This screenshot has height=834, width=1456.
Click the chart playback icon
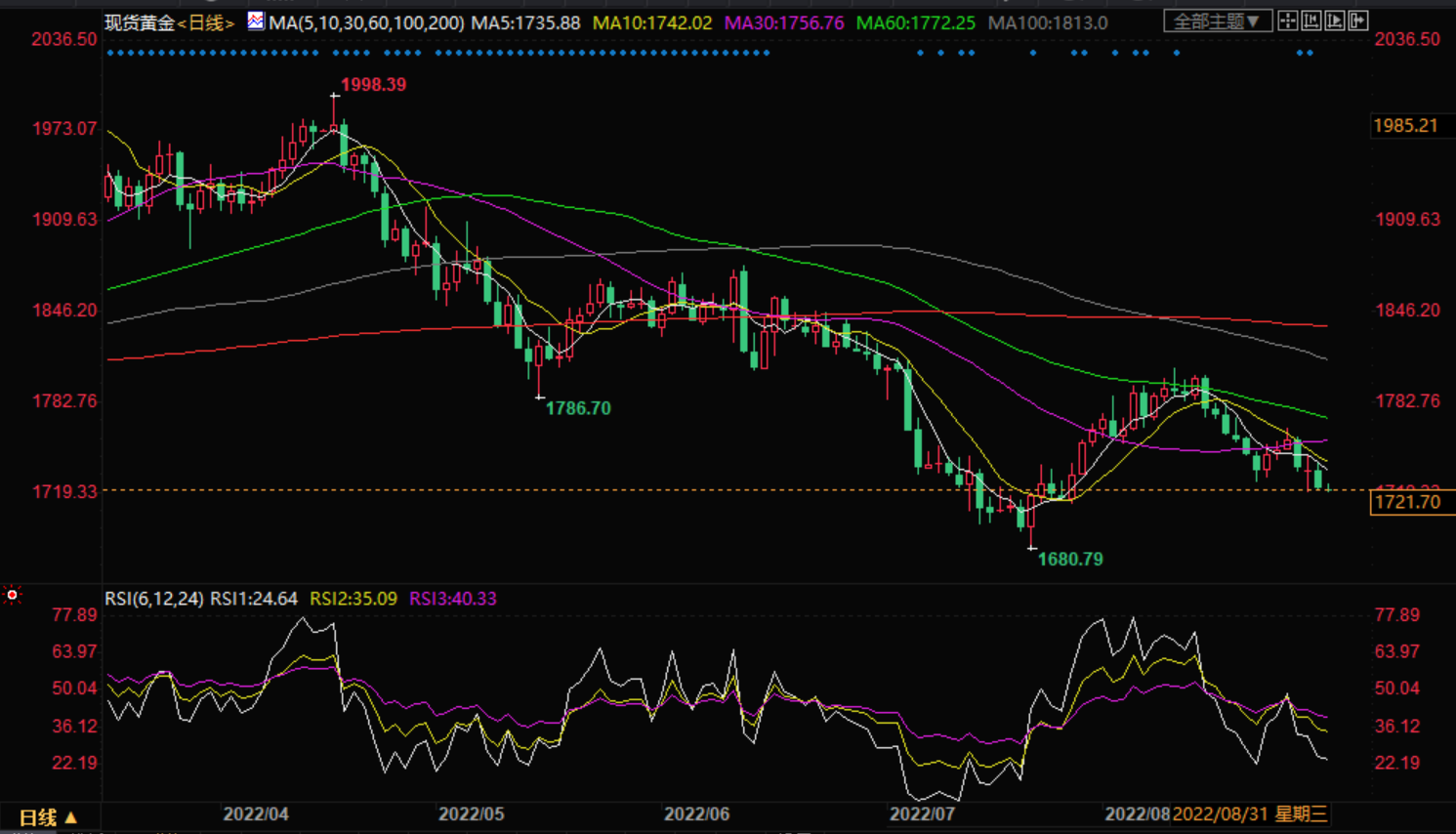[1335, 21]
